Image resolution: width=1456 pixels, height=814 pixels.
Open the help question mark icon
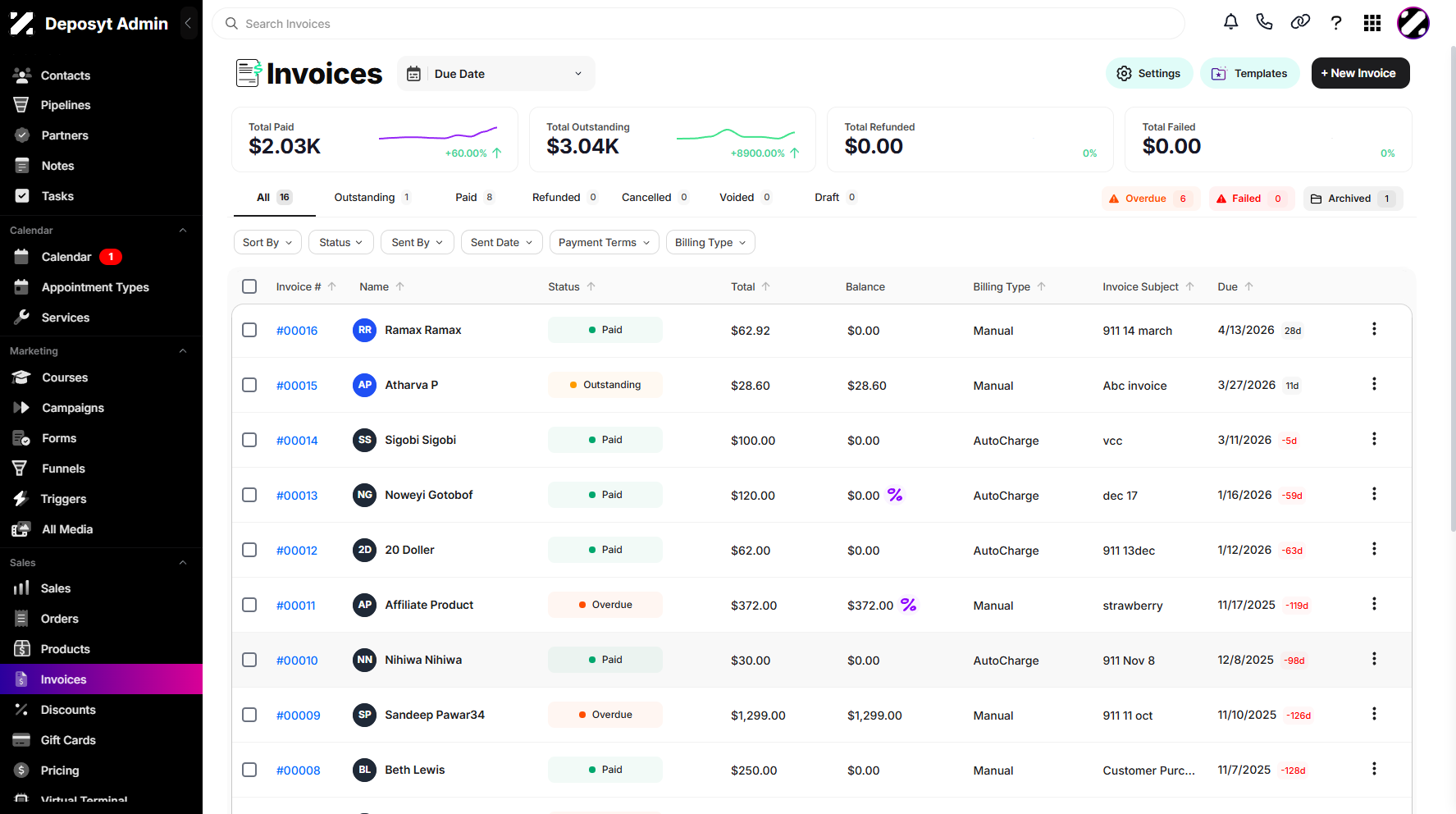pos(1336,23)
